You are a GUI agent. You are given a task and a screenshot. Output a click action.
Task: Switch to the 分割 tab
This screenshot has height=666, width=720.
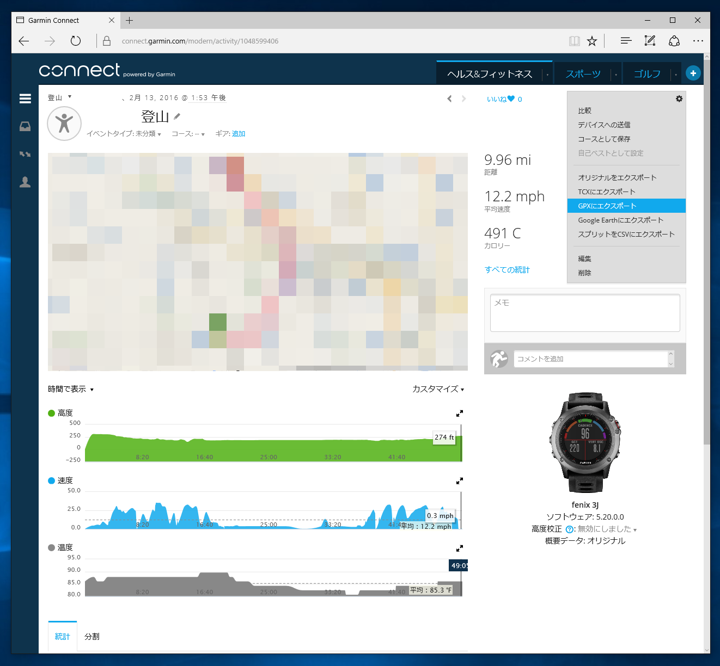[92, 637]
